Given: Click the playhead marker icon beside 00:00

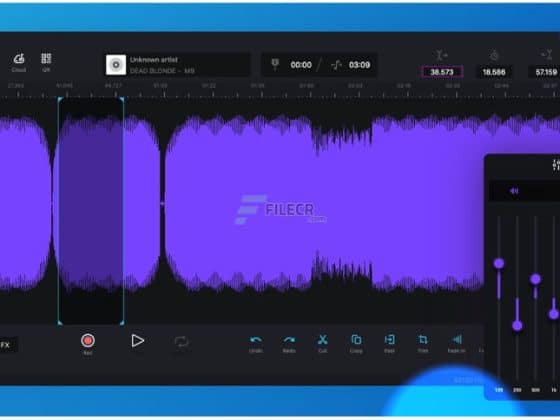Looking at the screenshot, I should point(275,64).
